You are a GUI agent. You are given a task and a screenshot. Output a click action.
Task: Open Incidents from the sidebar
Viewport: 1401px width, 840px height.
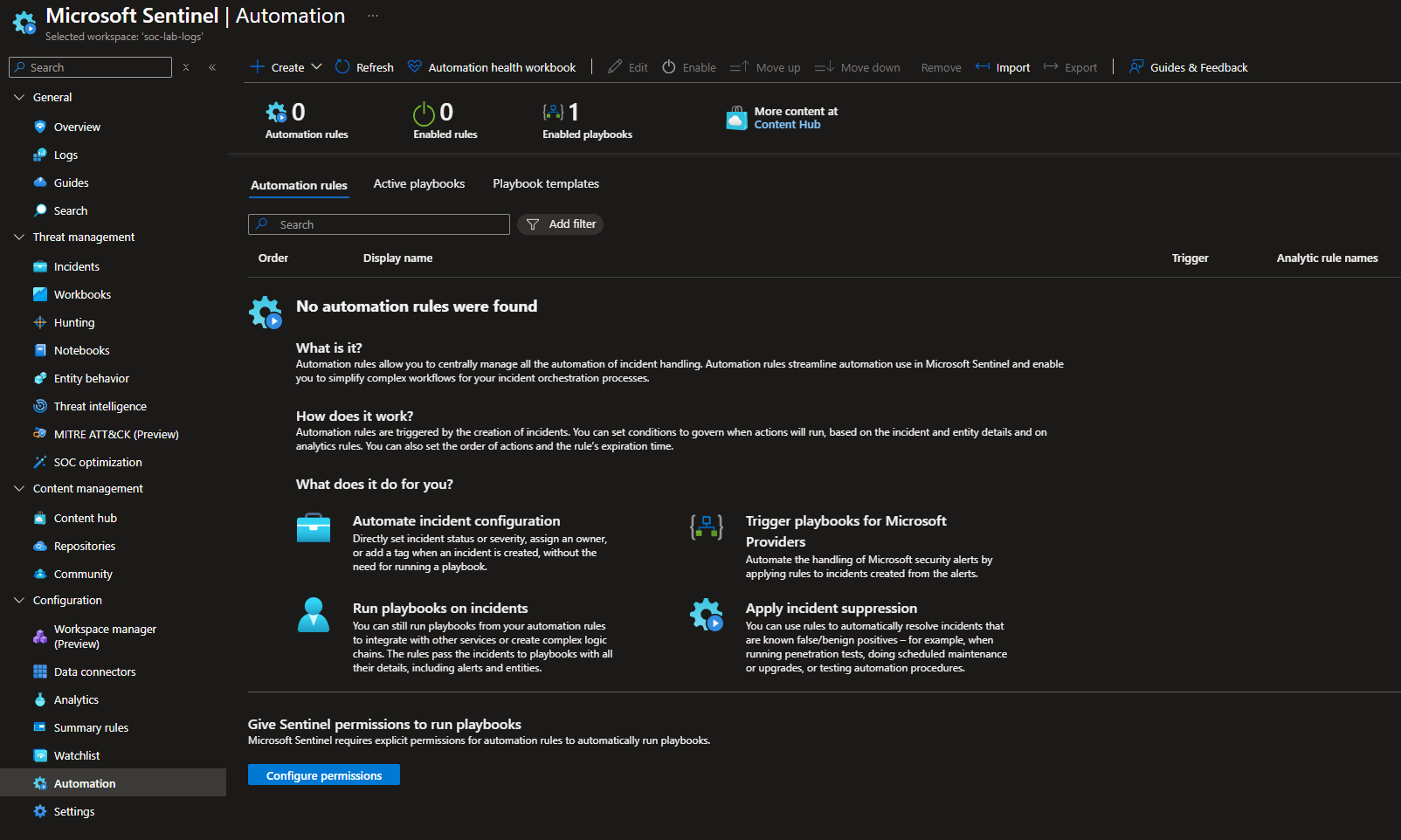[76, 266]
